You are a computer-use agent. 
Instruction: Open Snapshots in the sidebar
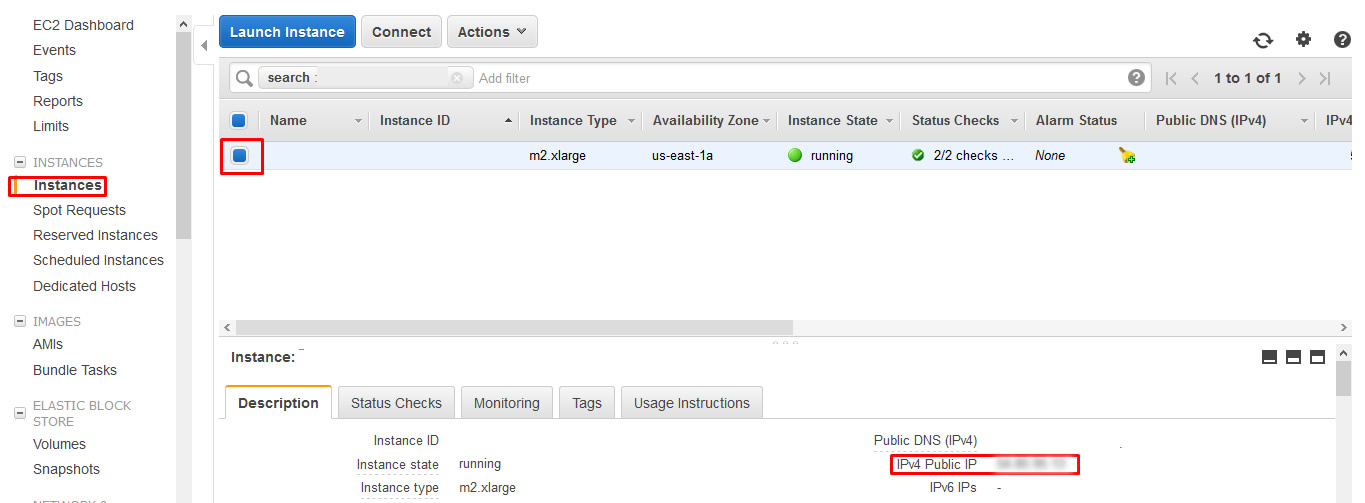point(66,469)
